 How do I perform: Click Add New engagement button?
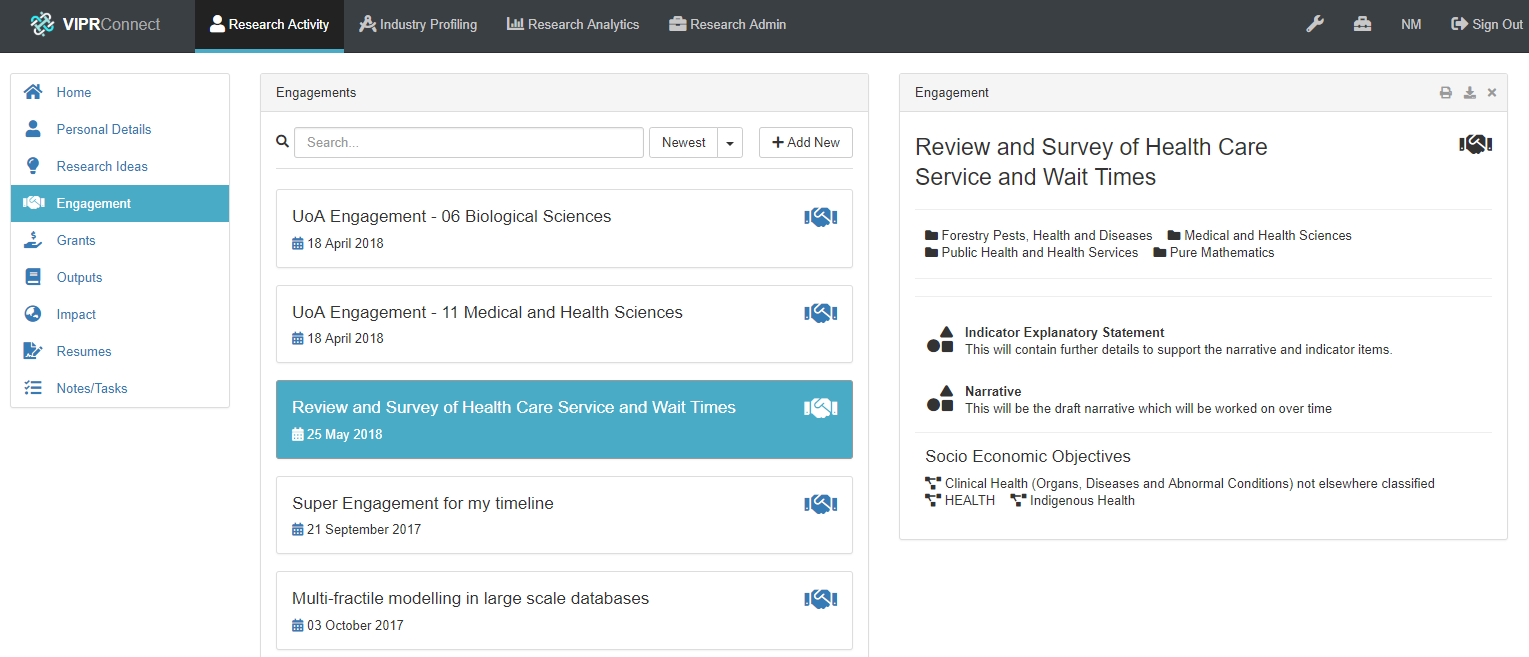pos(806,142)
